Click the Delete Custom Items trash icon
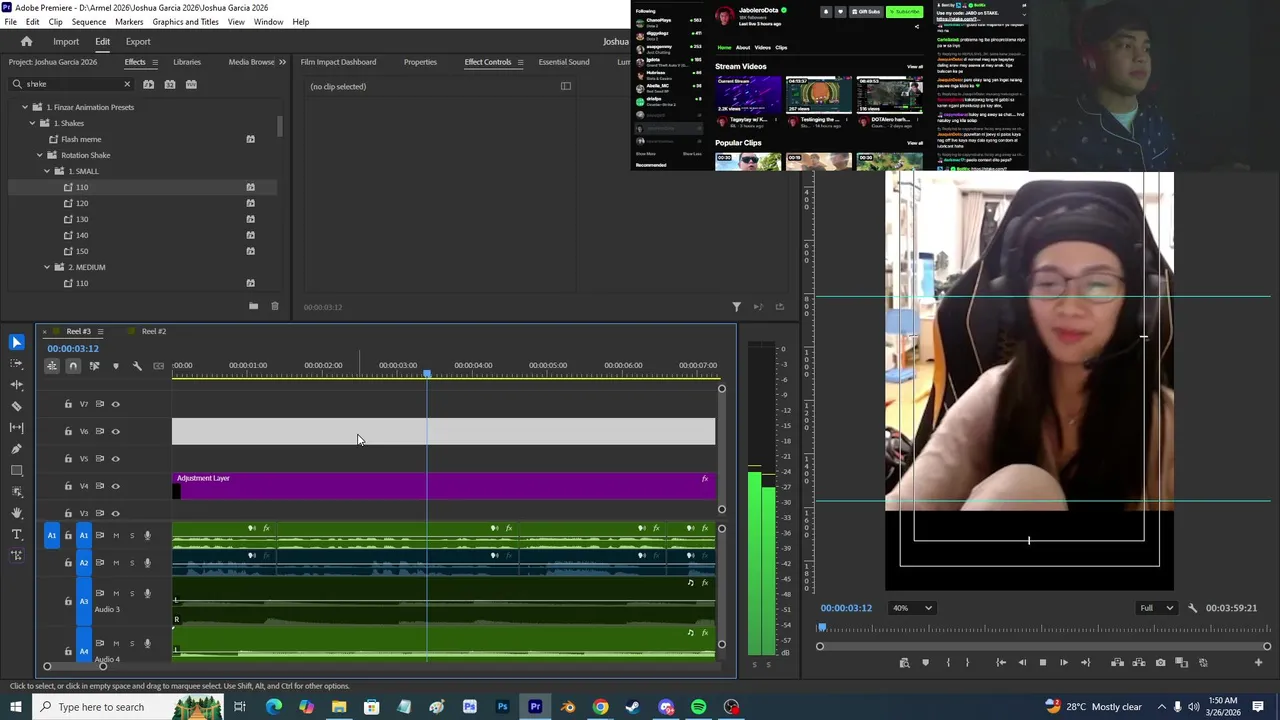The image size is (1280, 720). (275, 306)
